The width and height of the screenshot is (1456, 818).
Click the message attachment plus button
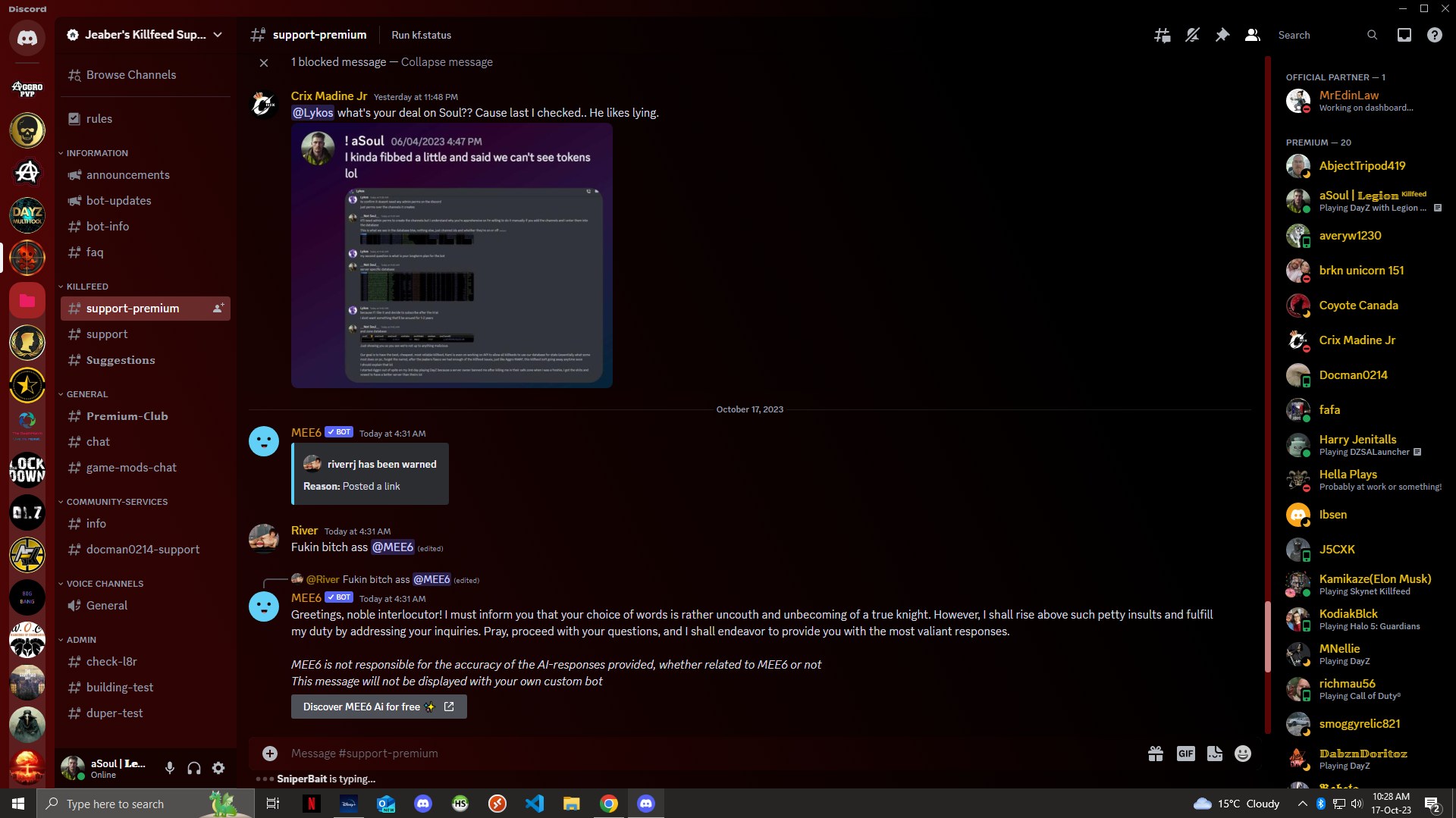(269, 753)
